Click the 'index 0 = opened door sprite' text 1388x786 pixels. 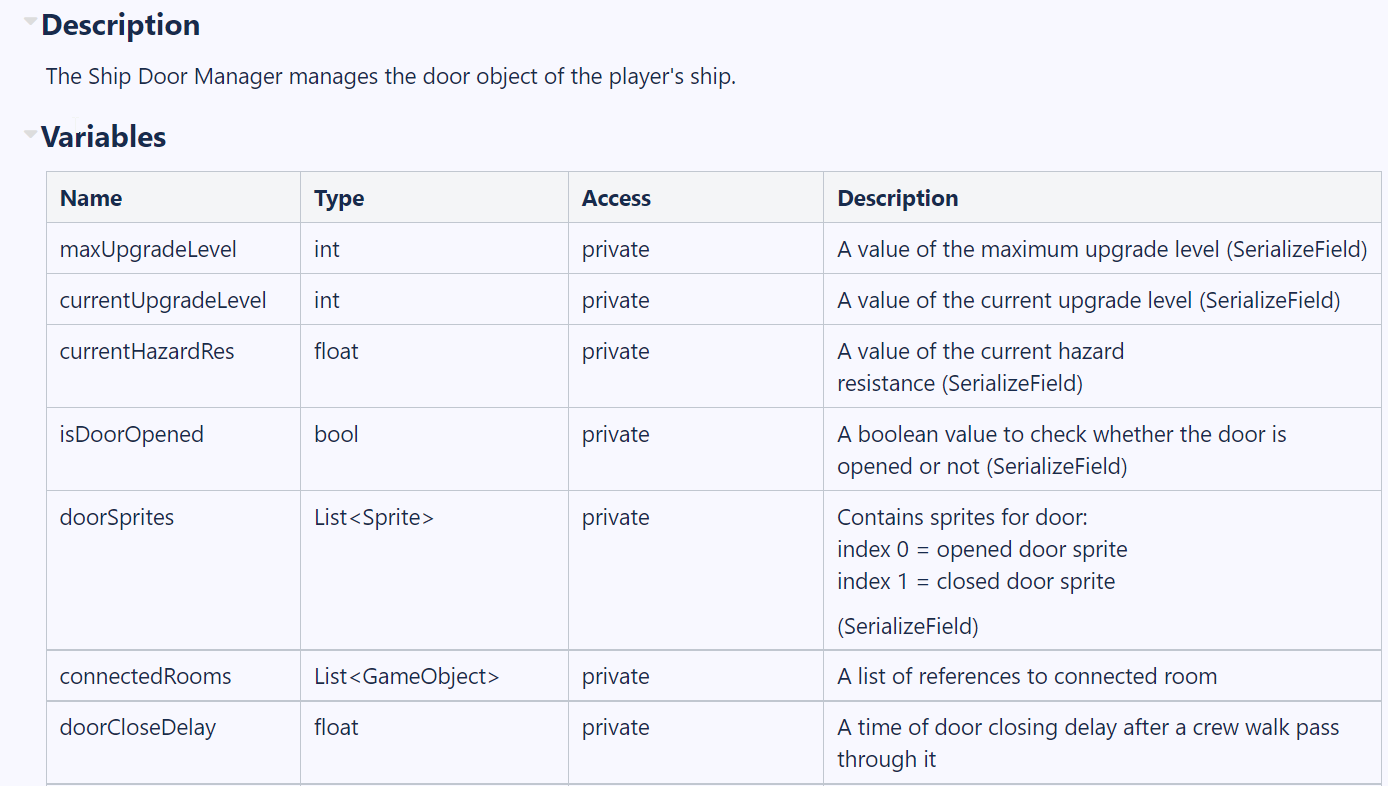[982, 549]
